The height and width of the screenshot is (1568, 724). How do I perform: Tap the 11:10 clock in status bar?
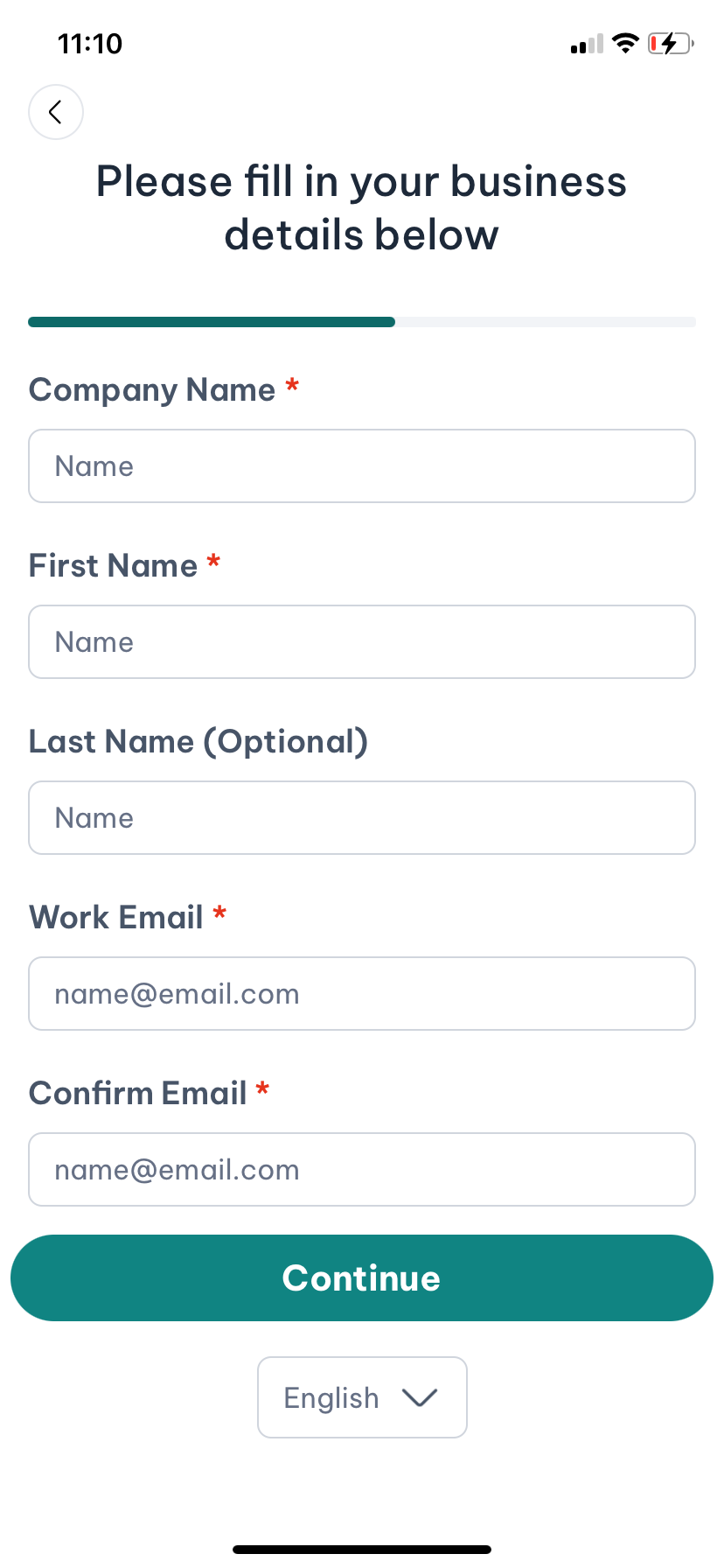[x=90, y=44]
